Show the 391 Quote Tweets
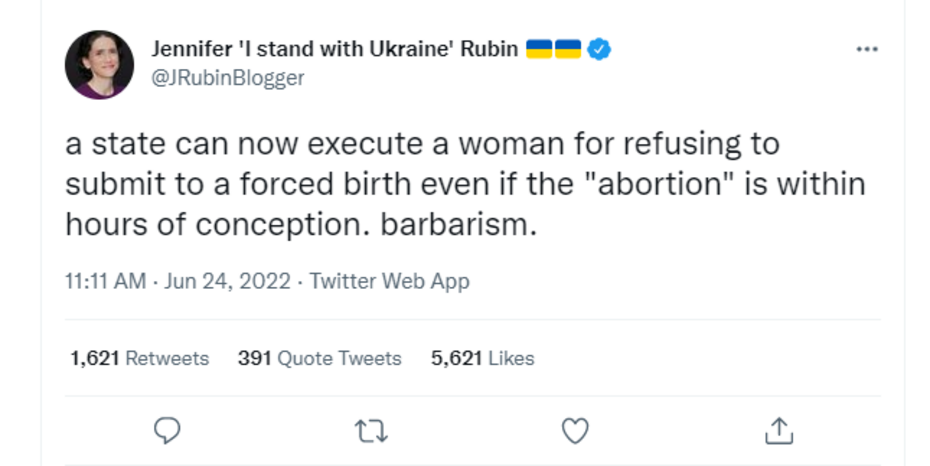Viewport: 930px width, 466px height. (x=319, y=358)
